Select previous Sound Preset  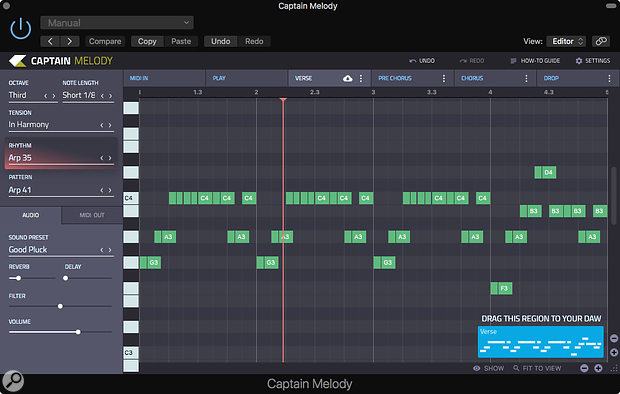pyautogui.click(x=102, y=250)
